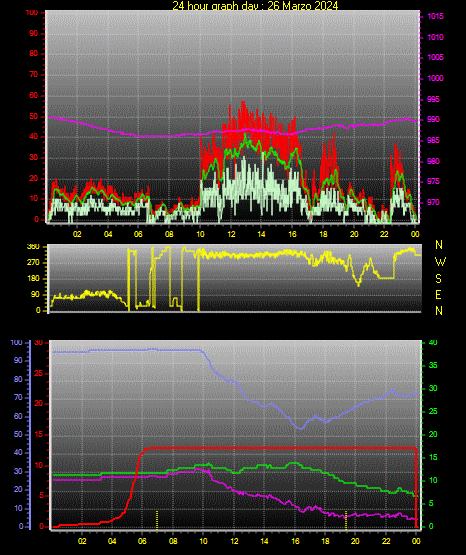
Task: Click the yellow N compass label at top
Action: coord(439,245)
